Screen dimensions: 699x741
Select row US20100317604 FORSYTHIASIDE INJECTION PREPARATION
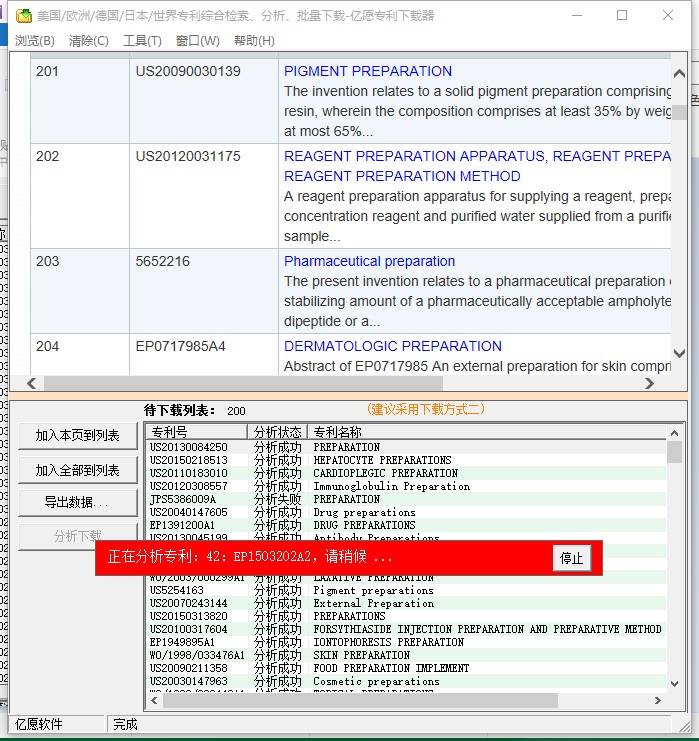coord(406,629)
